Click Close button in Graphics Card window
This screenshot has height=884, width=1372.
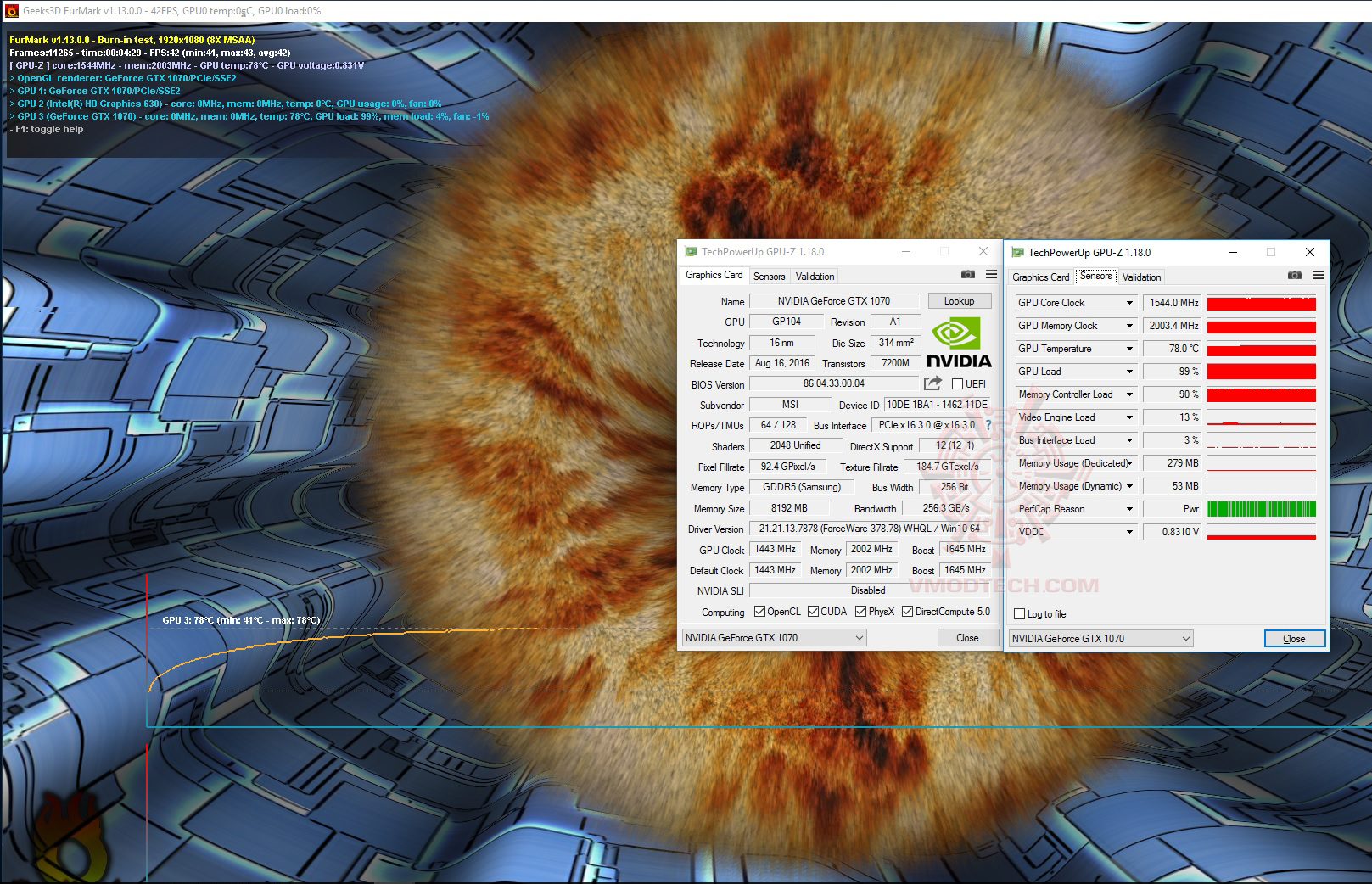pyautogui.click(x=967, y=638)
